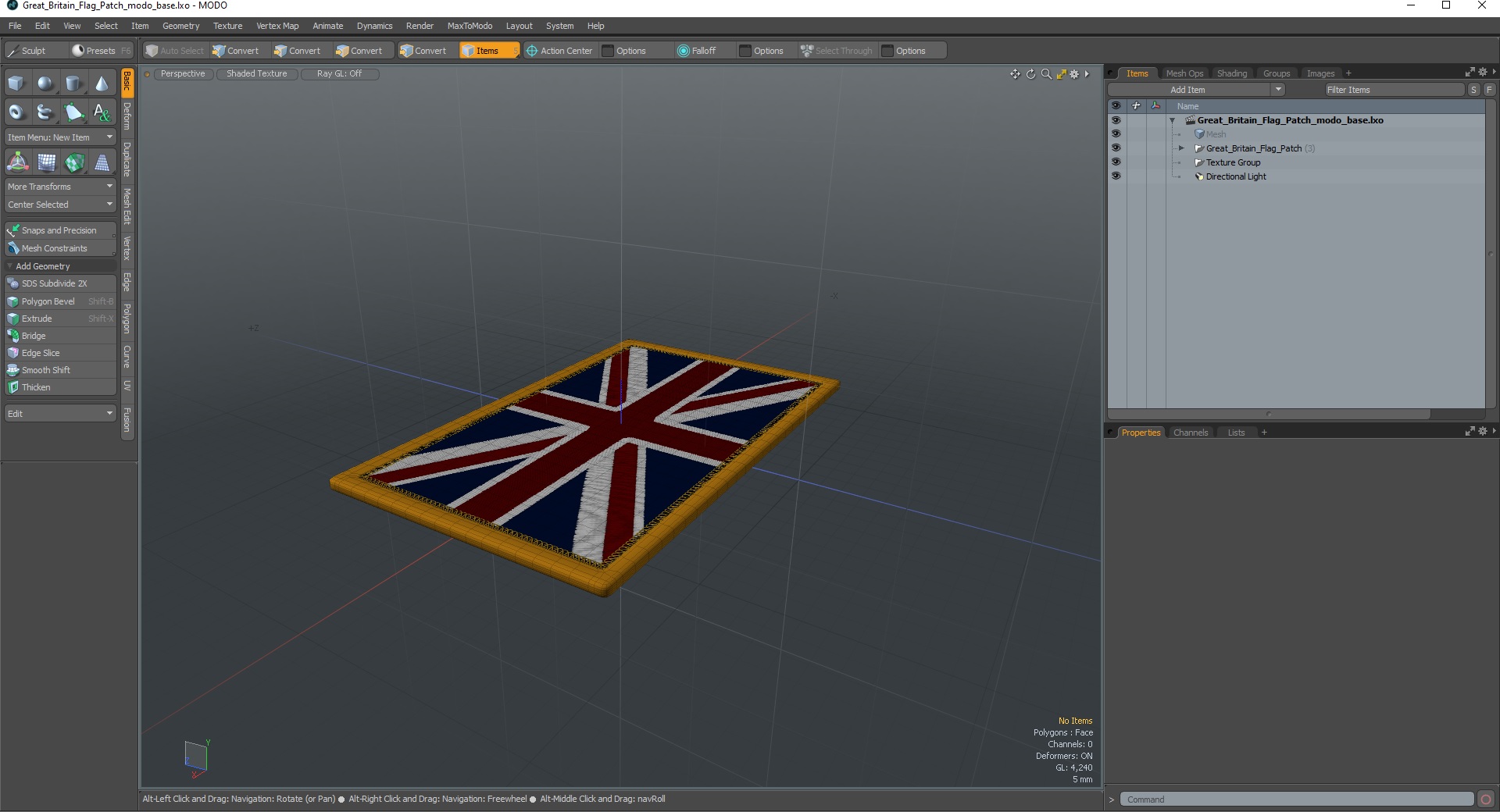The image size is (1500, 812).
Task: Open the Geometry menu
Action: pos(180,26)
